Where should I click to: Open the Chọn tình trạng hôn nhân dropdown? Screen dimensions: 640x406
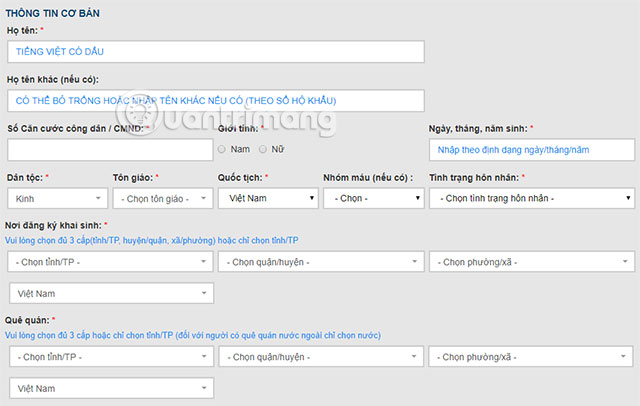pos(532,198)
